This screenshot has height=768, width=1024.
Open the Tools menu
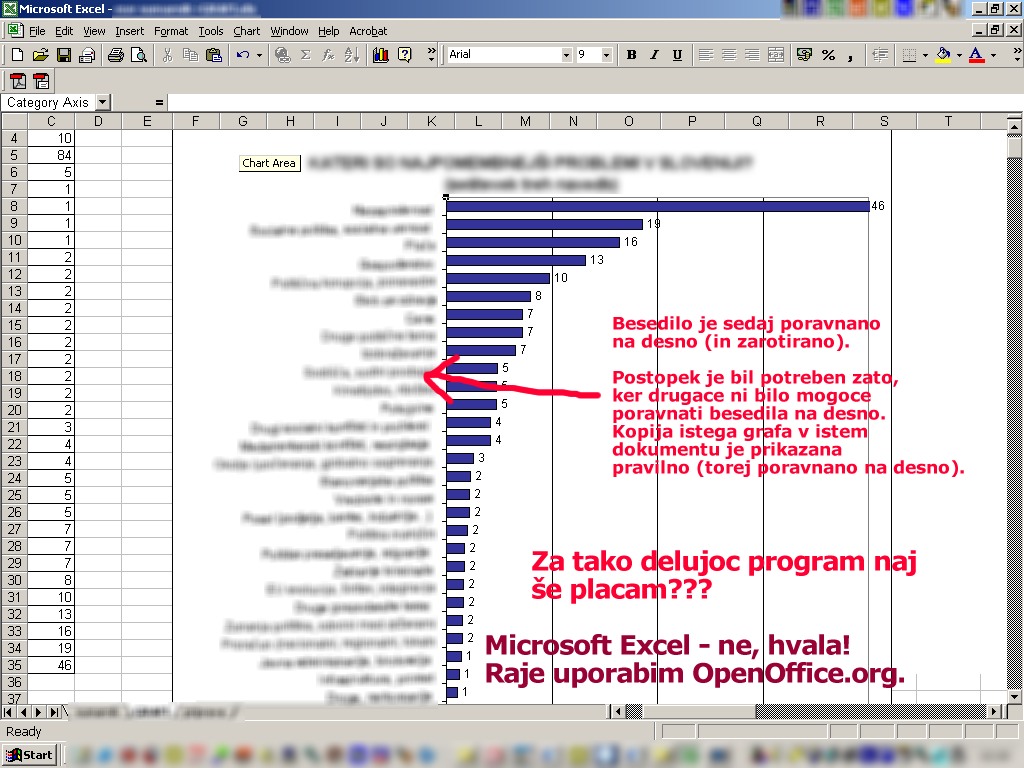pos(210,31)
